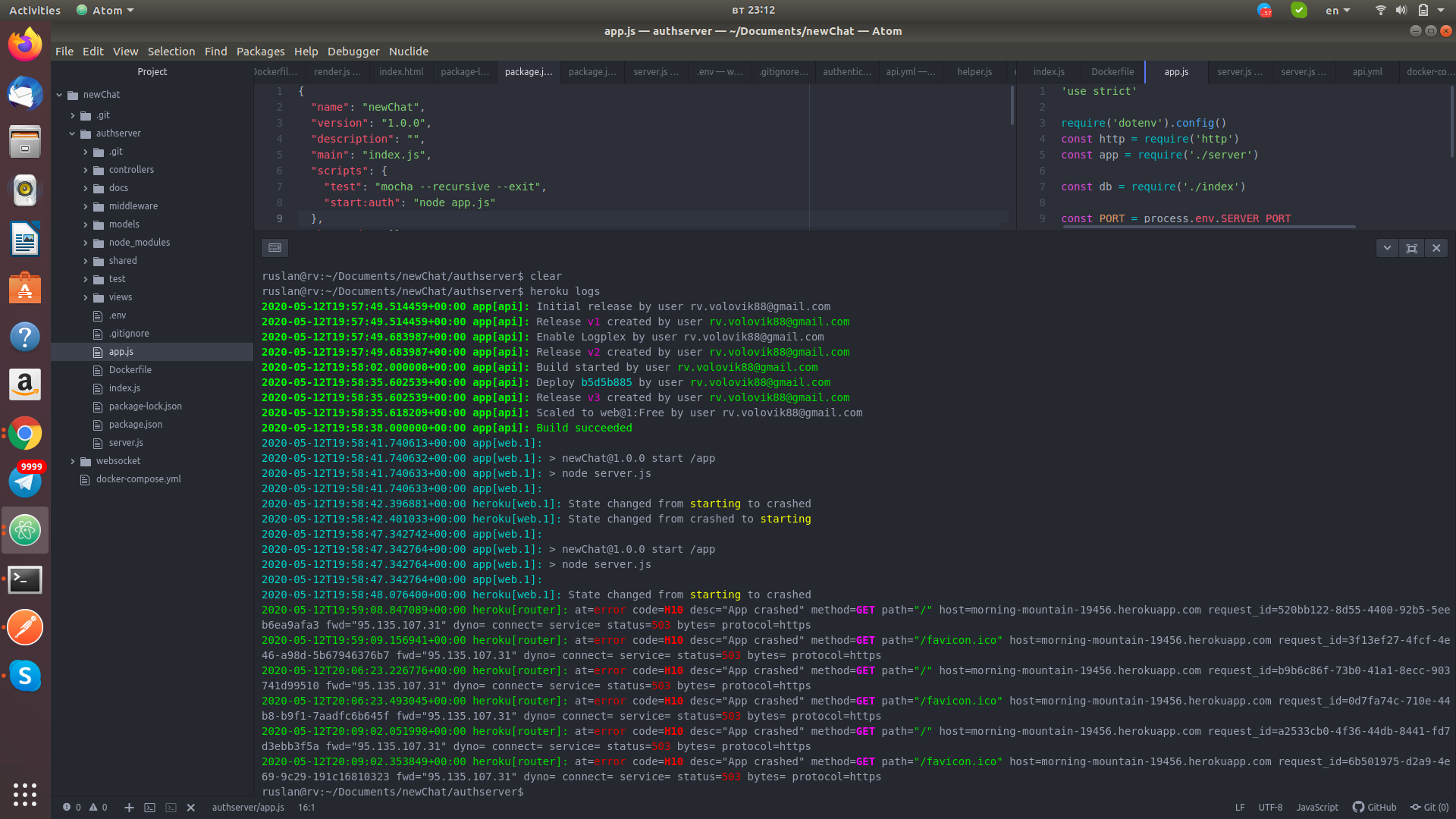Open the GitHub status bar panel
Viewport: 1456px width, 819px height.
point(1374,808)
